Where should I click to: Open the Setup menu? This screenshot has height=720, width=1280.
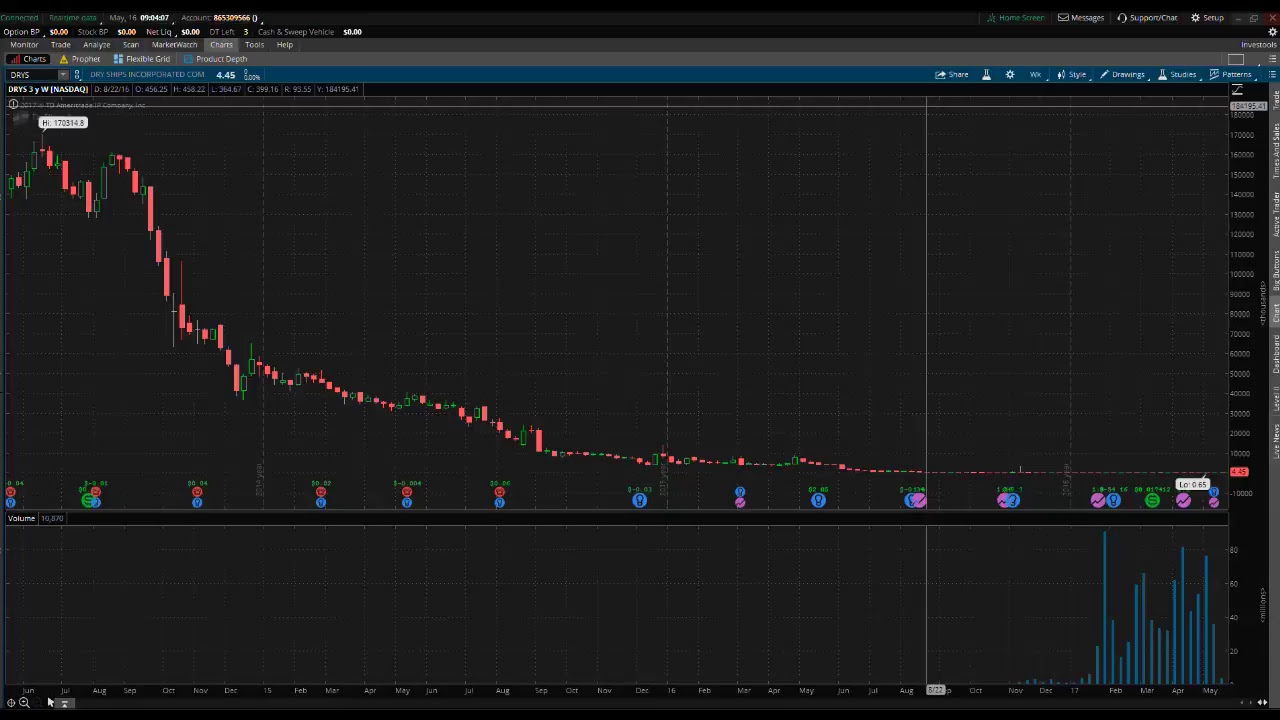tap(1207, 18)
